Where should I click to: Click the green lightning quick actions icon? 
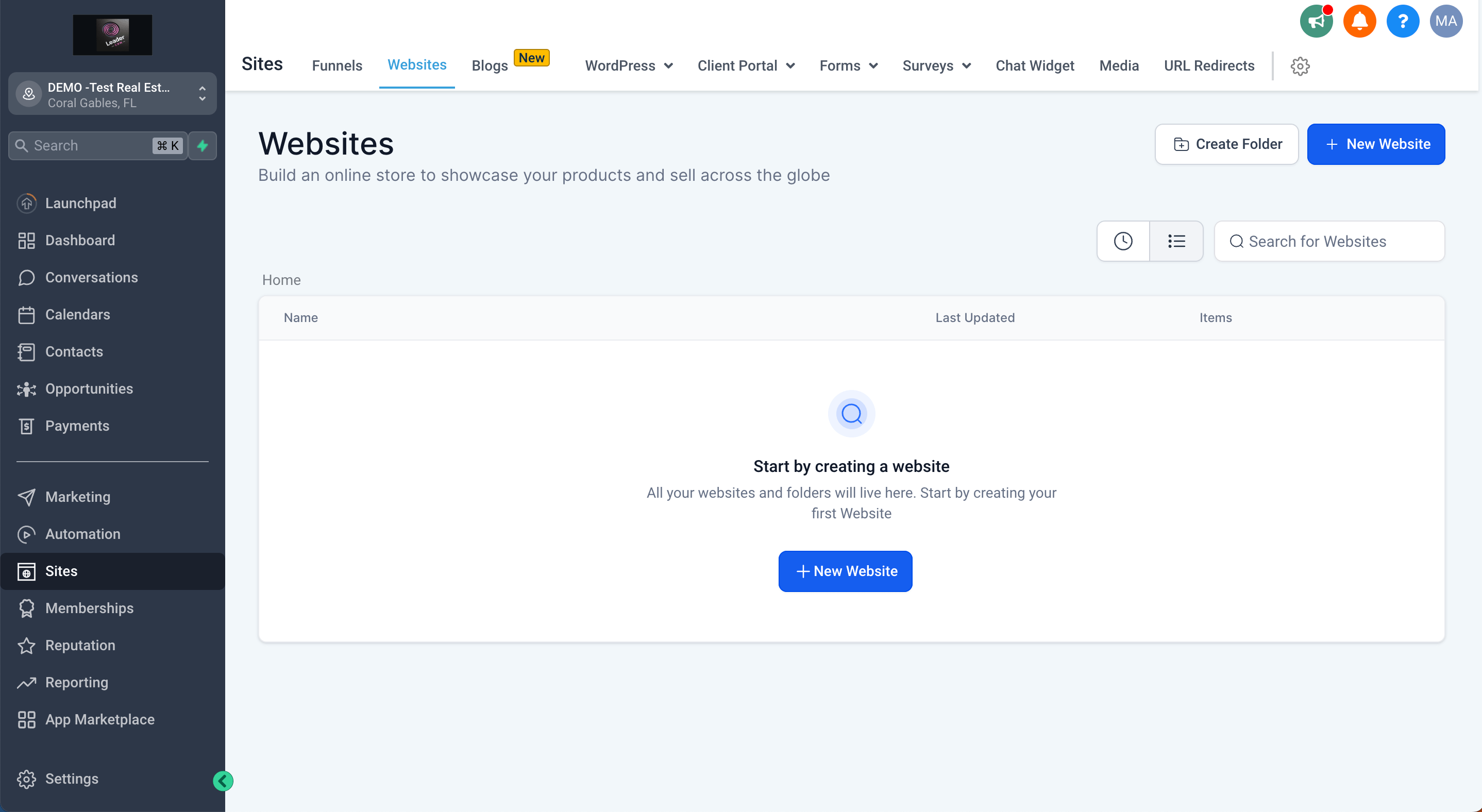point(203,145)
